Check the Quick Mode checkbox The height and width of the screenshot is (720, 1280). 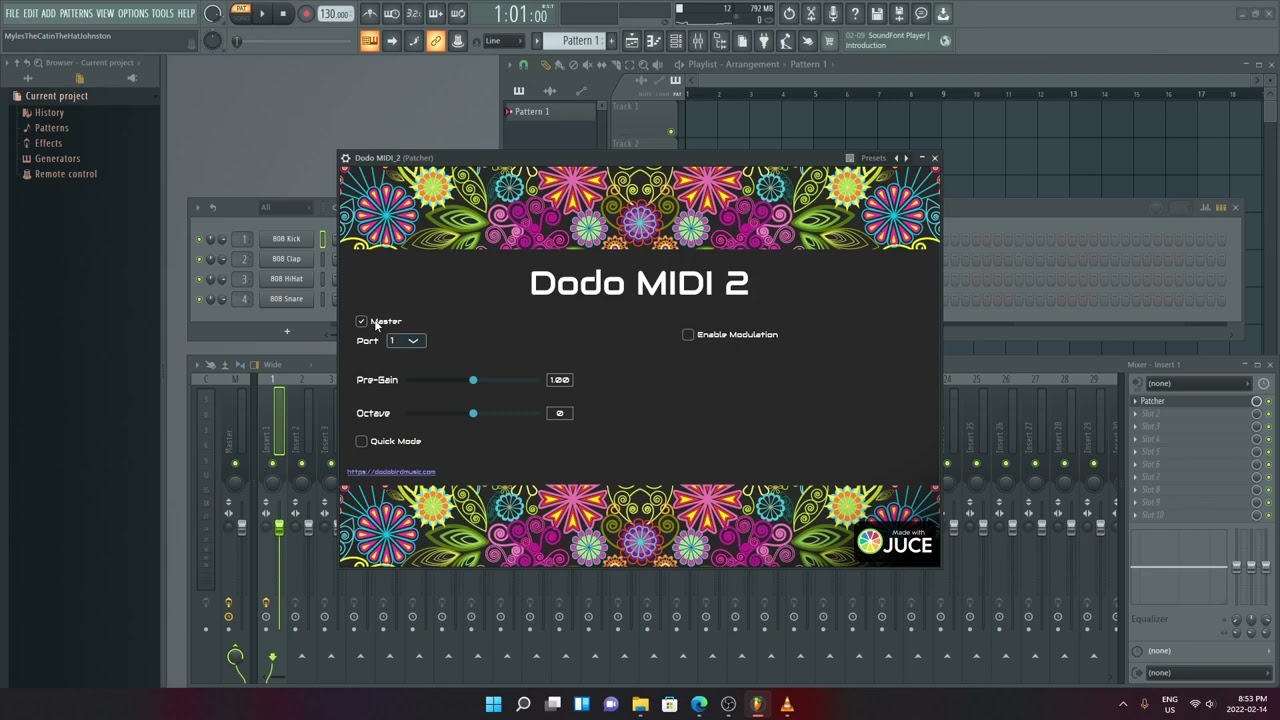(361, 441)
